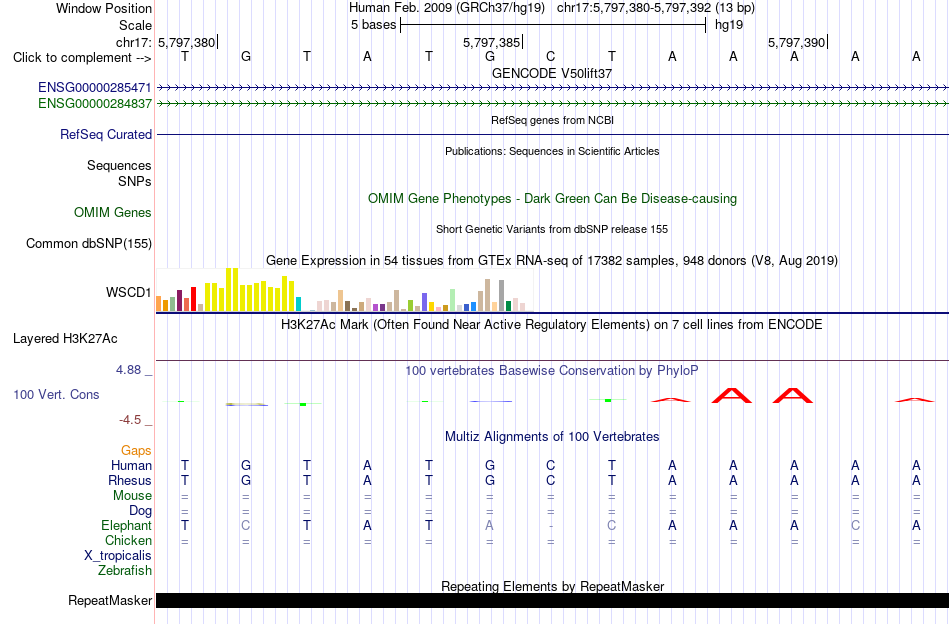This screenshot has width=950, height=624.
Task: Click the 'Human Feb. 2009 (GRCh37/hg19)' assembly text
Action: pyautogui.click(x=447, y=8)
